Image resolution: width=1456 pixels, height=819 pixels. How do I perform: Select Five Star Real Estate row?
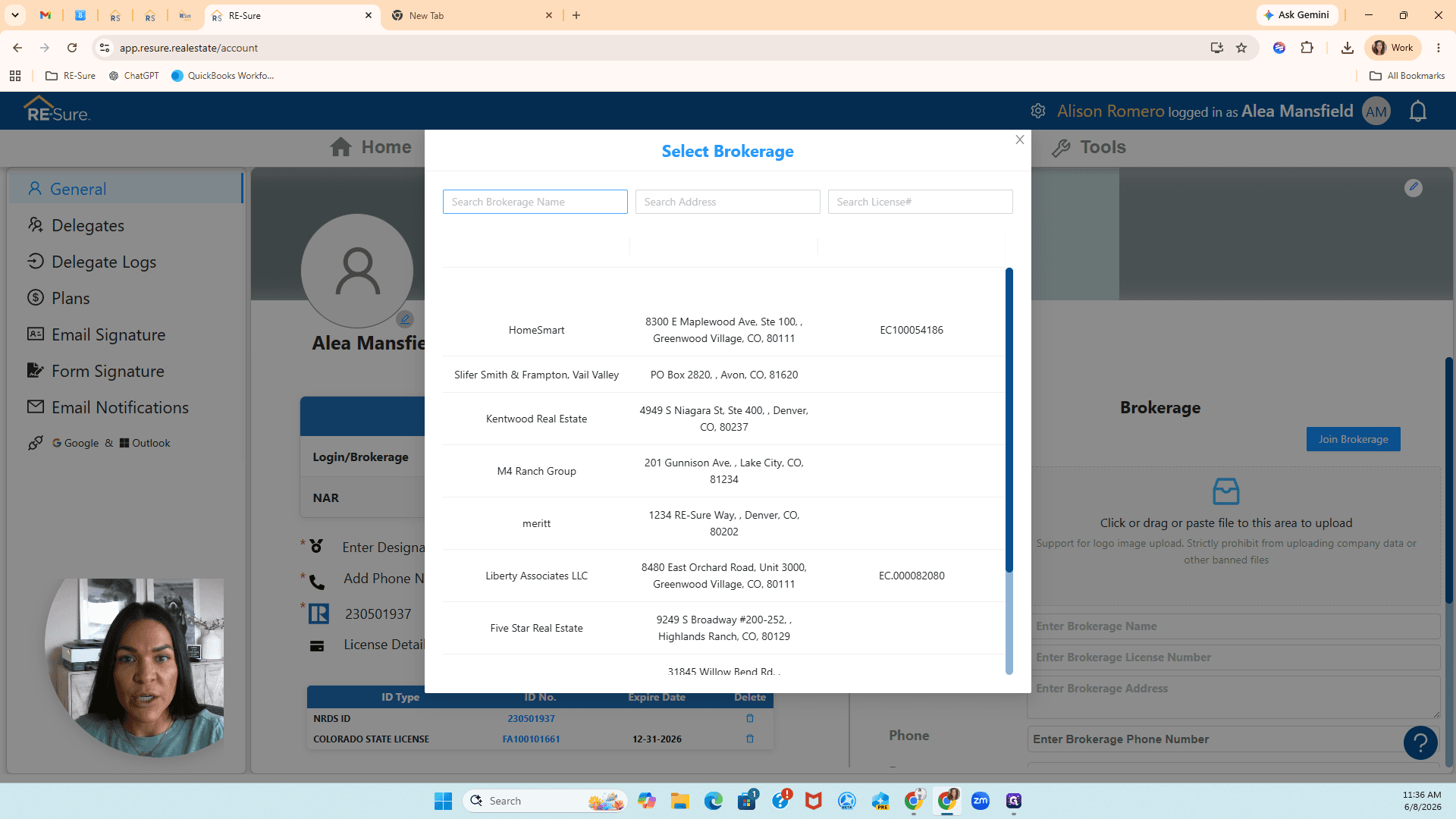tap(724, 628)
